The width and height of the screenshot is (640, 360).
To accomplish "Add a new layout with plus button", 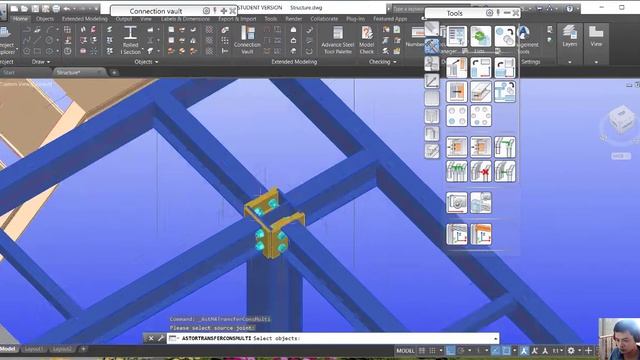I will [x=83, y=349].
